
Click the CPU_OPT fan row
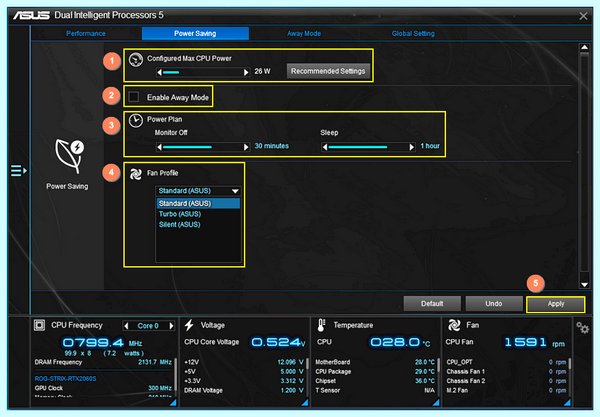click(506, 362)
